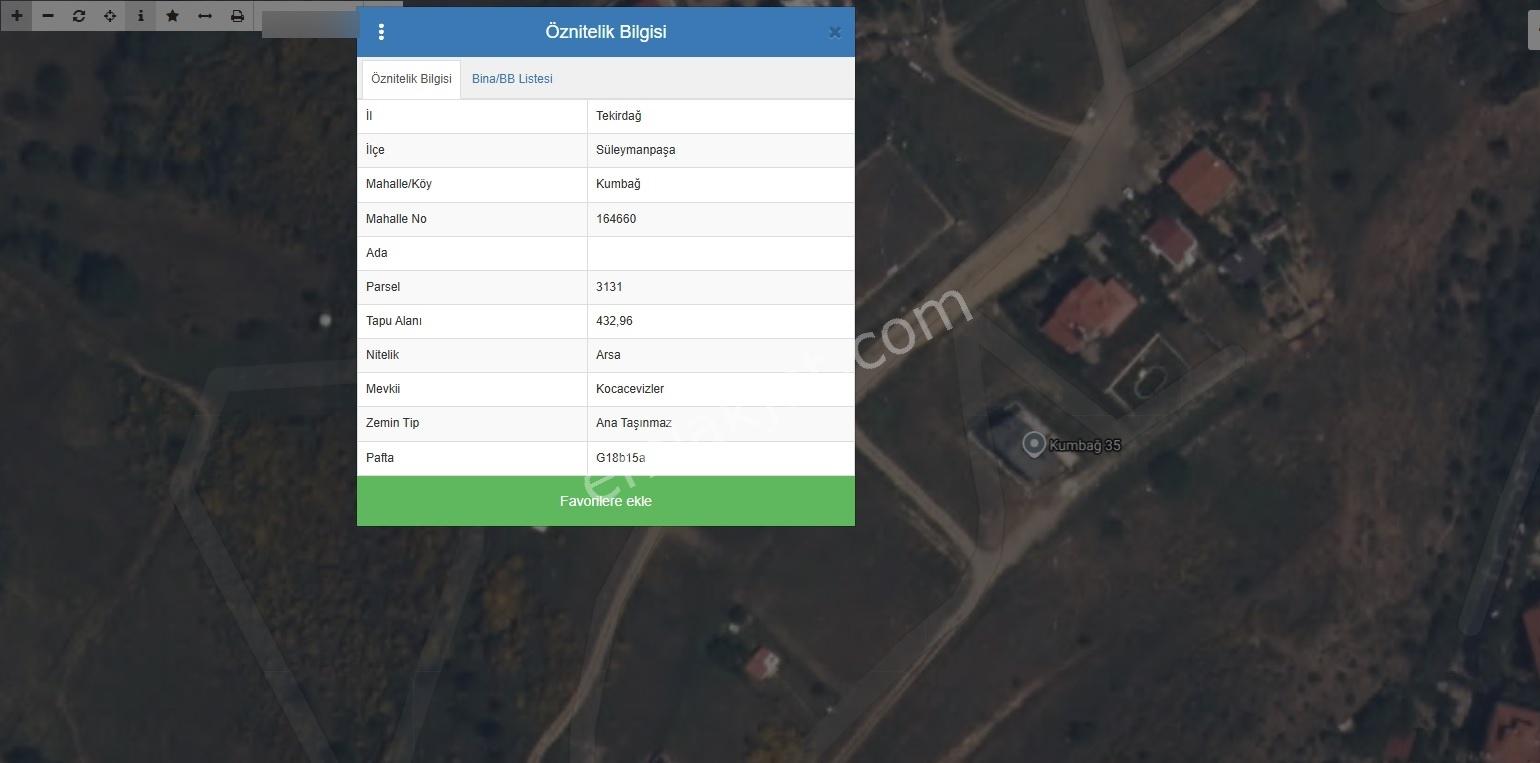Click the Mahalle No value 164660
This screenshot has width=1540, height=763.
click(x=616, y=219)
